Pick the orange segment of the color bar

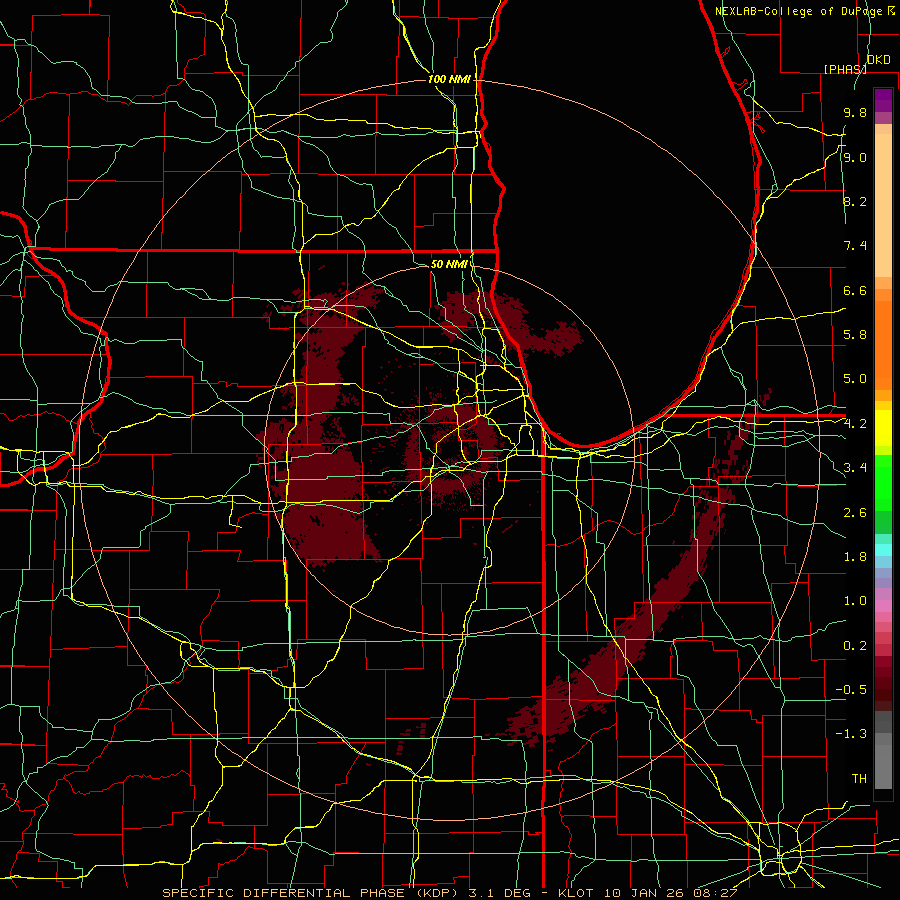(x=883, y=345)
